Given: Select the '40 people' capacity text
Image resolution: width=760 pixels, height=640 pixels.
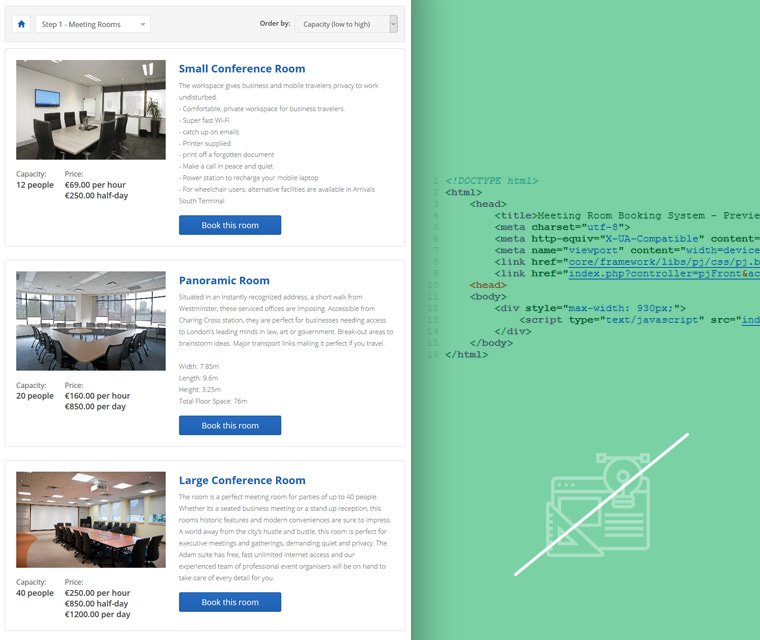Looking at the screenshot, I should (35, 592).
